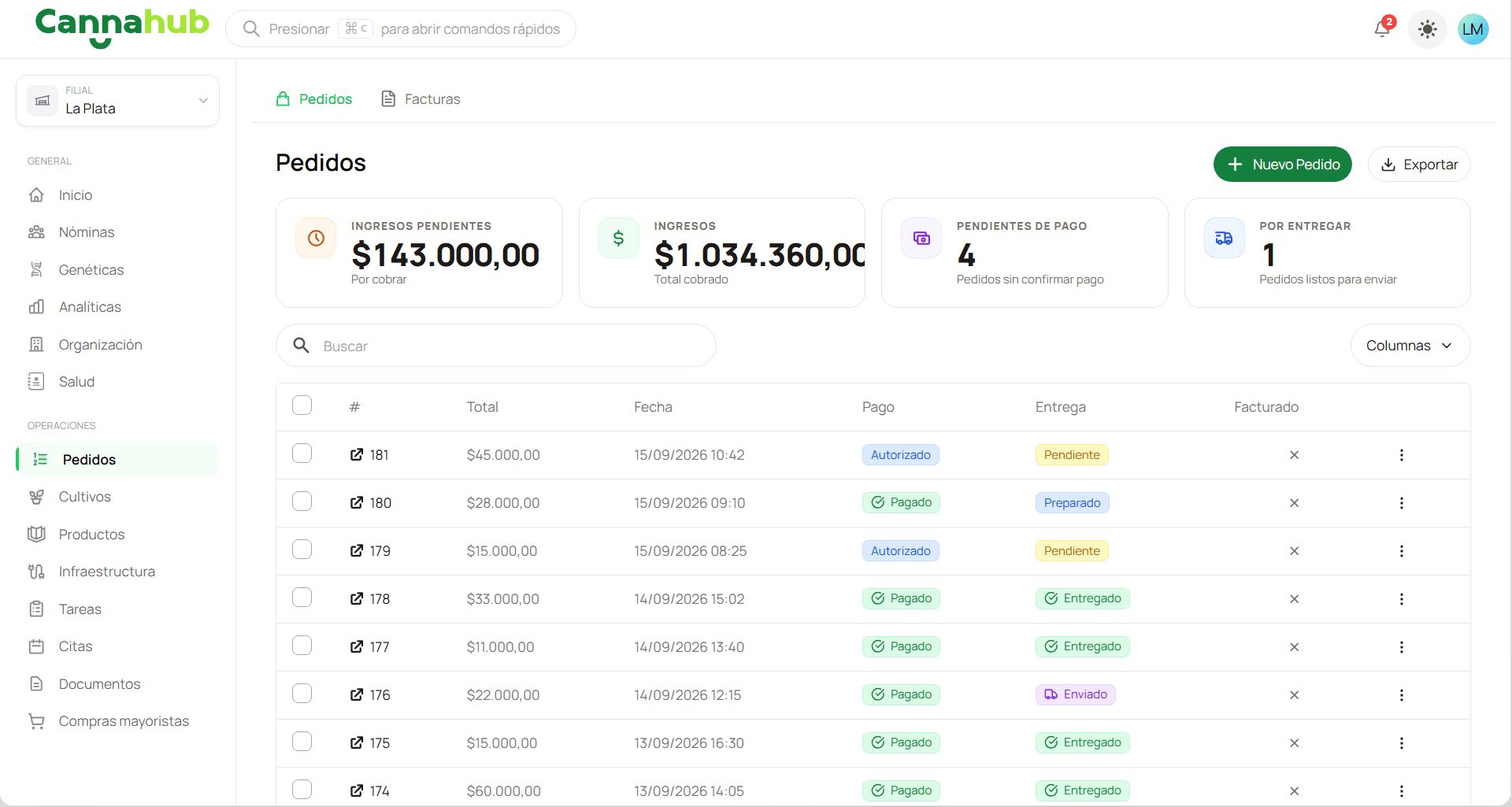This screenshot has width=1512, height=807.
Task: Open order 176 via its external link icon
Action: pyautogui.click(x=357, y=694)
